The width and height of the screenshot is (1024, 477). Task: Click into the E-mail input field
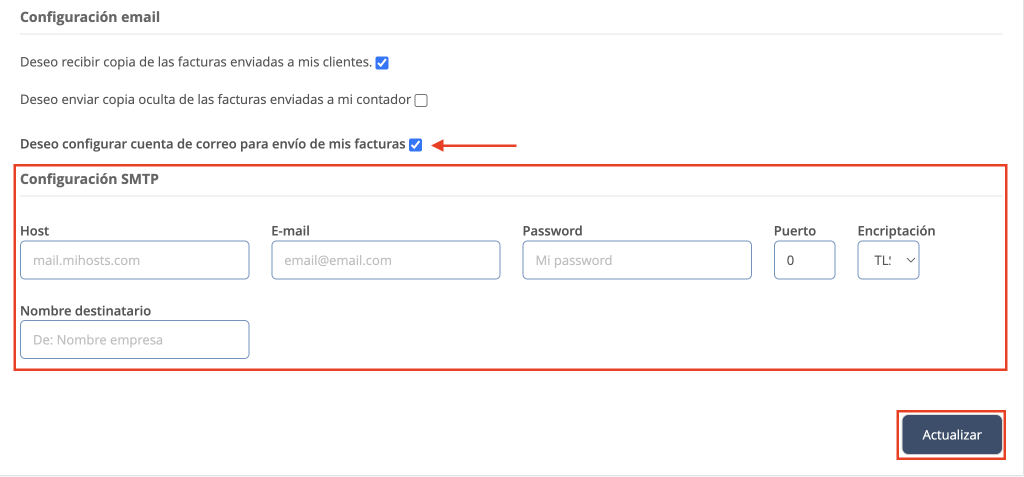385,260
